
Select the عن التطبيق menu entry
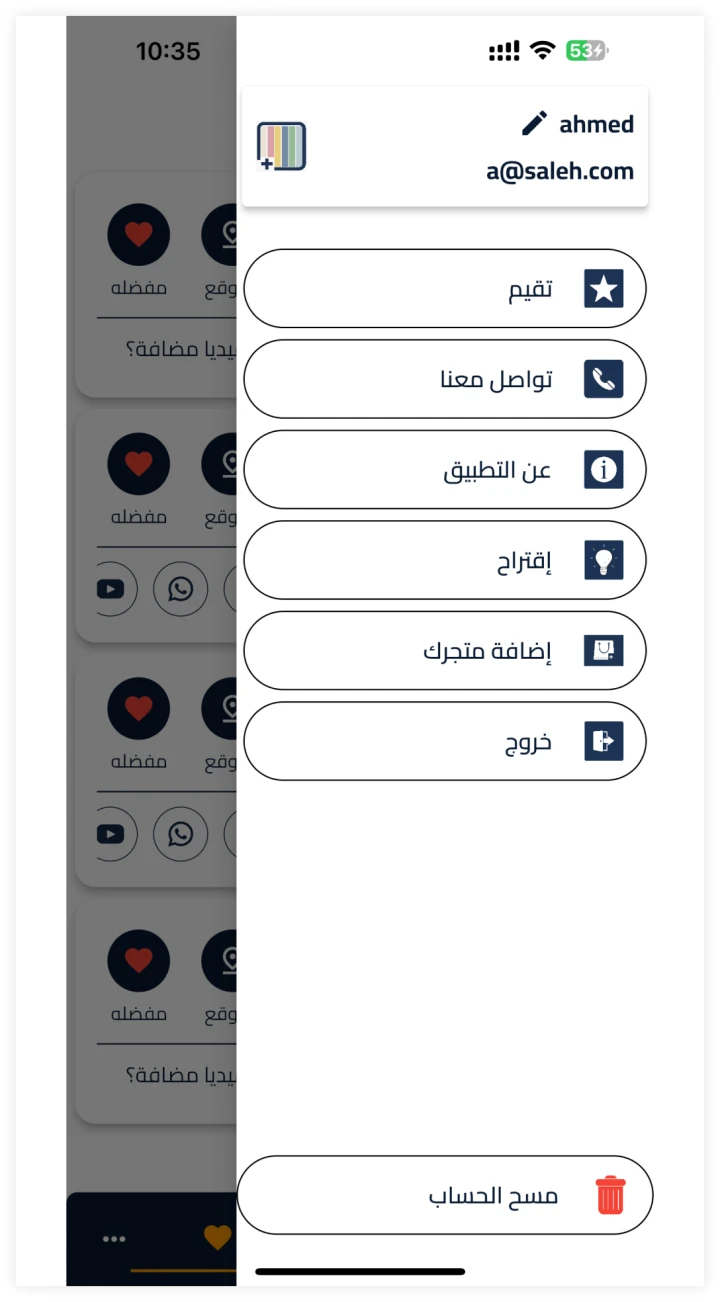(445, 470)
